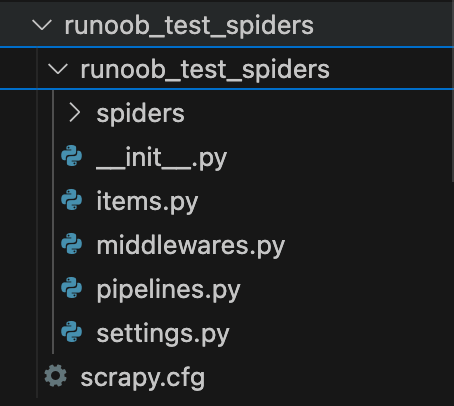Select the inner runoob_test_spiders folder name
Image resolution: width=454 pixels, height=406 pixels.
tap(205, 70)
